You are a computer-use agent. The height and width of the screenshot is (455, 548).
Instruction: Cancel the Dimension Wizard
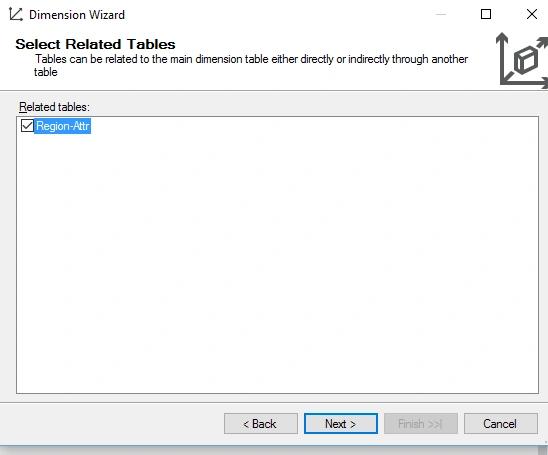click(500, 424)
